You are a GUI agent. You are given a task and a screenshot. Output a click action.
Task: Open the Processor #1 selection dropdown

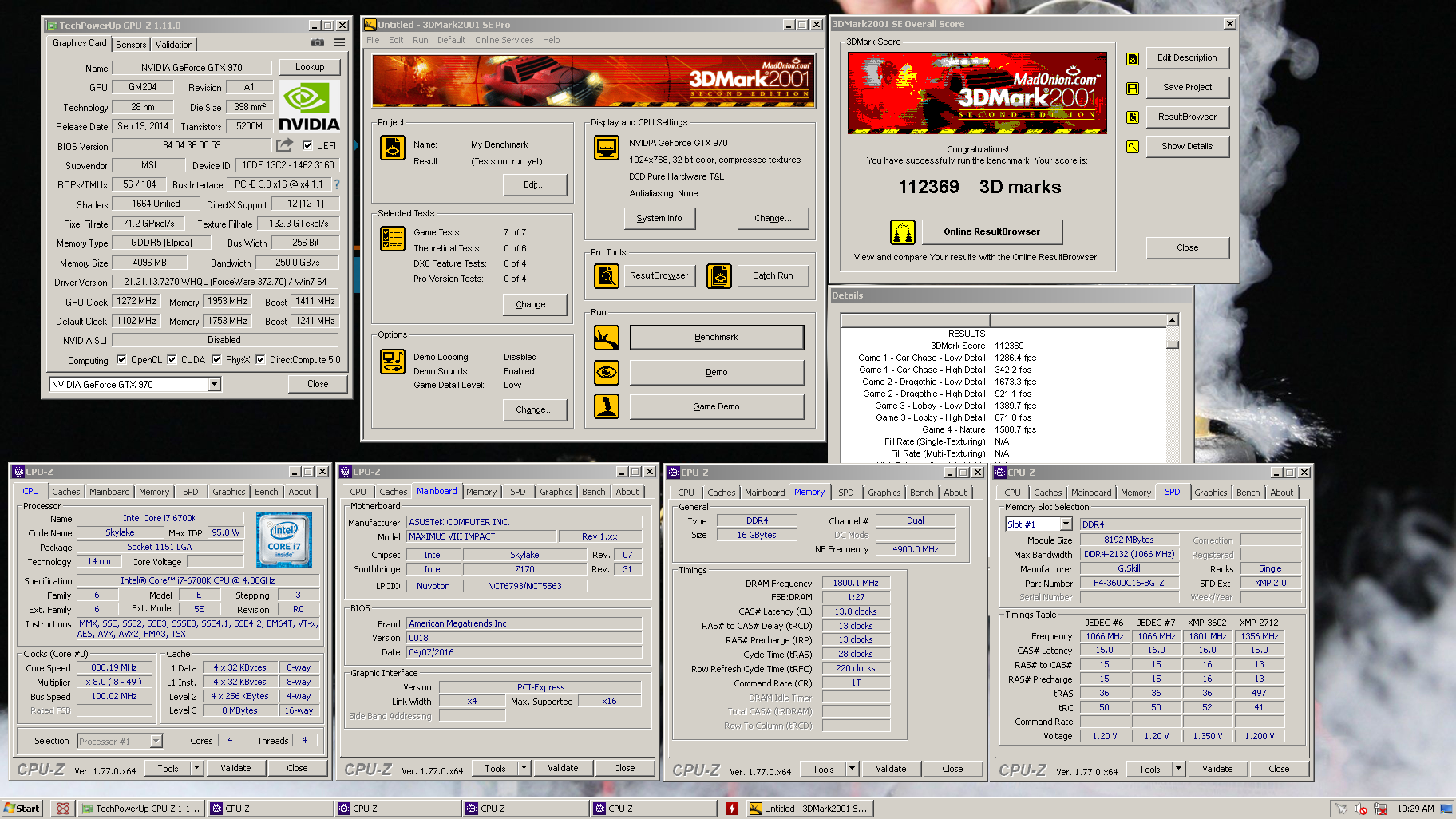[x=156, y=742]
